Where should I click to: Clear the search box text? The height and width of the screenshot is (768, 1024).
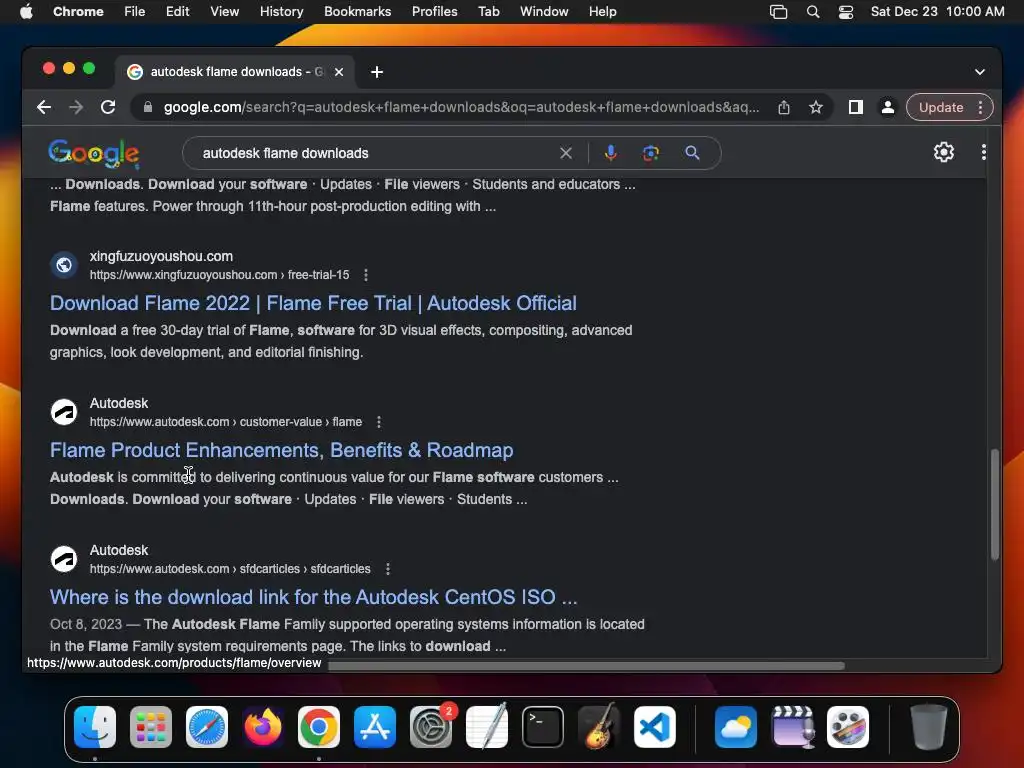(566, 153)
